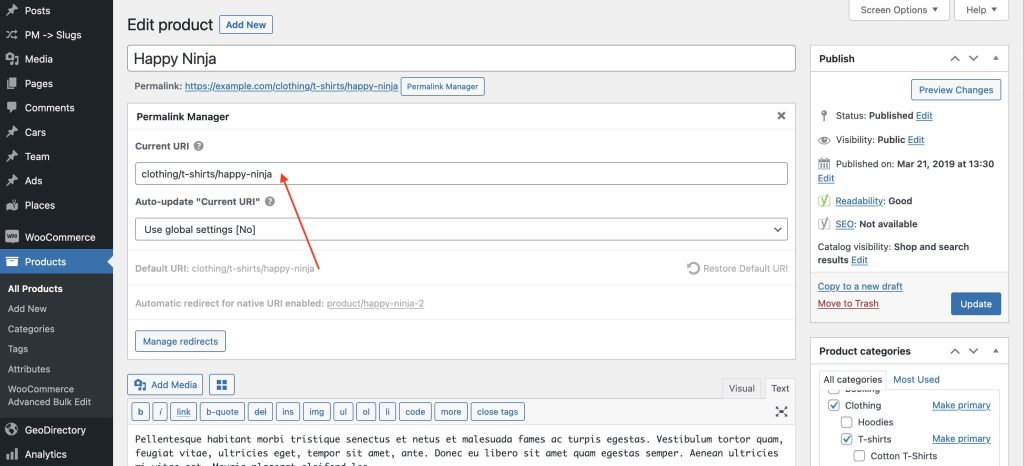Image resolution: width=1024 pixels, height=466 pixels.
Task: Collapse the Product categories panel toggle
Action: (x=996, y=351)
